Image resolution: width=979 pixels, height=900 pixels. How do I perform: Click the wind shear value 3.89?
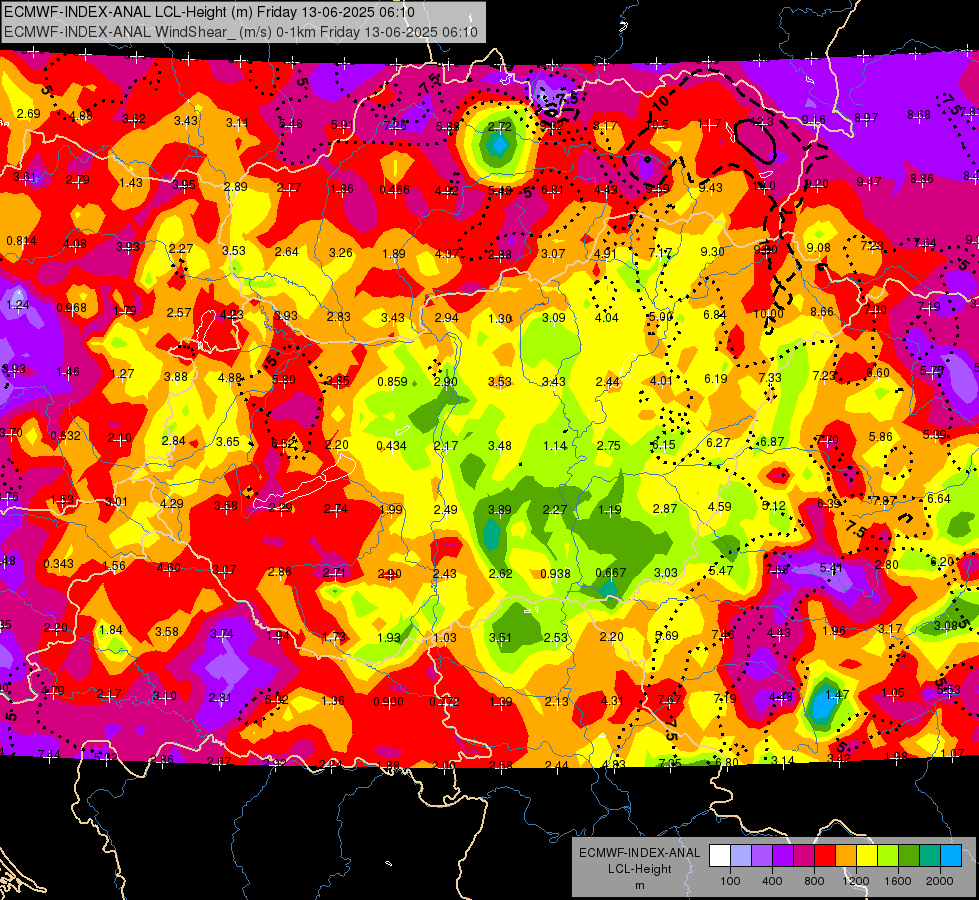pos(499,509)
